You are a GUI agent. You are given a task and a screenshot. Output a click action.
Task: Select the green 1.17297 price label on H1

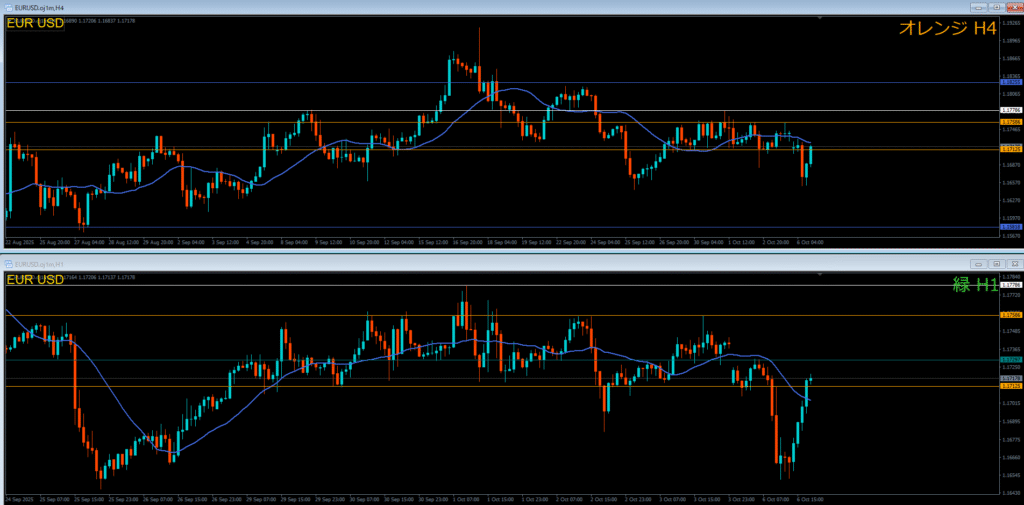[x=1010, y=358]
